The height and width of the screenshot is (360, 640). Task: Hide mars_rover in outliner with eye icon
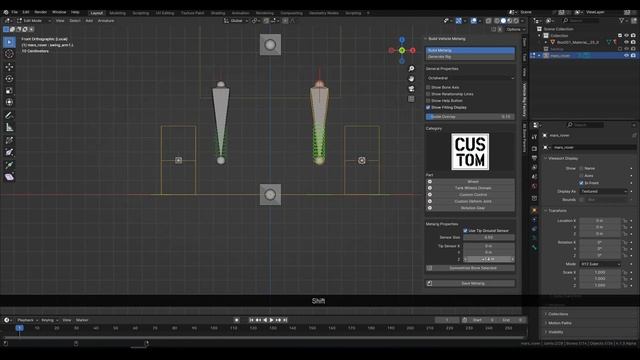627,56
